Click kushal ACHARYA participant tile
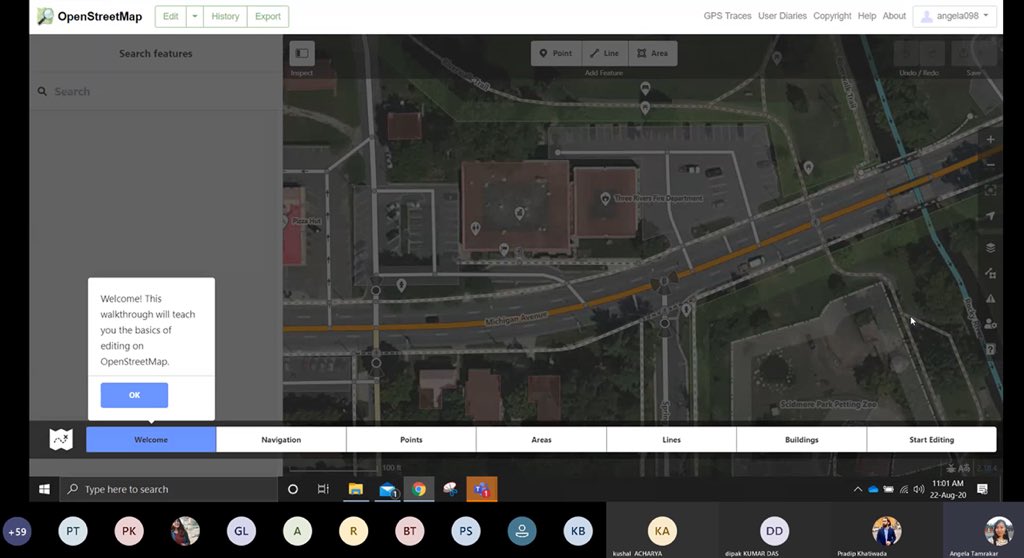 [x=662, y=532]
